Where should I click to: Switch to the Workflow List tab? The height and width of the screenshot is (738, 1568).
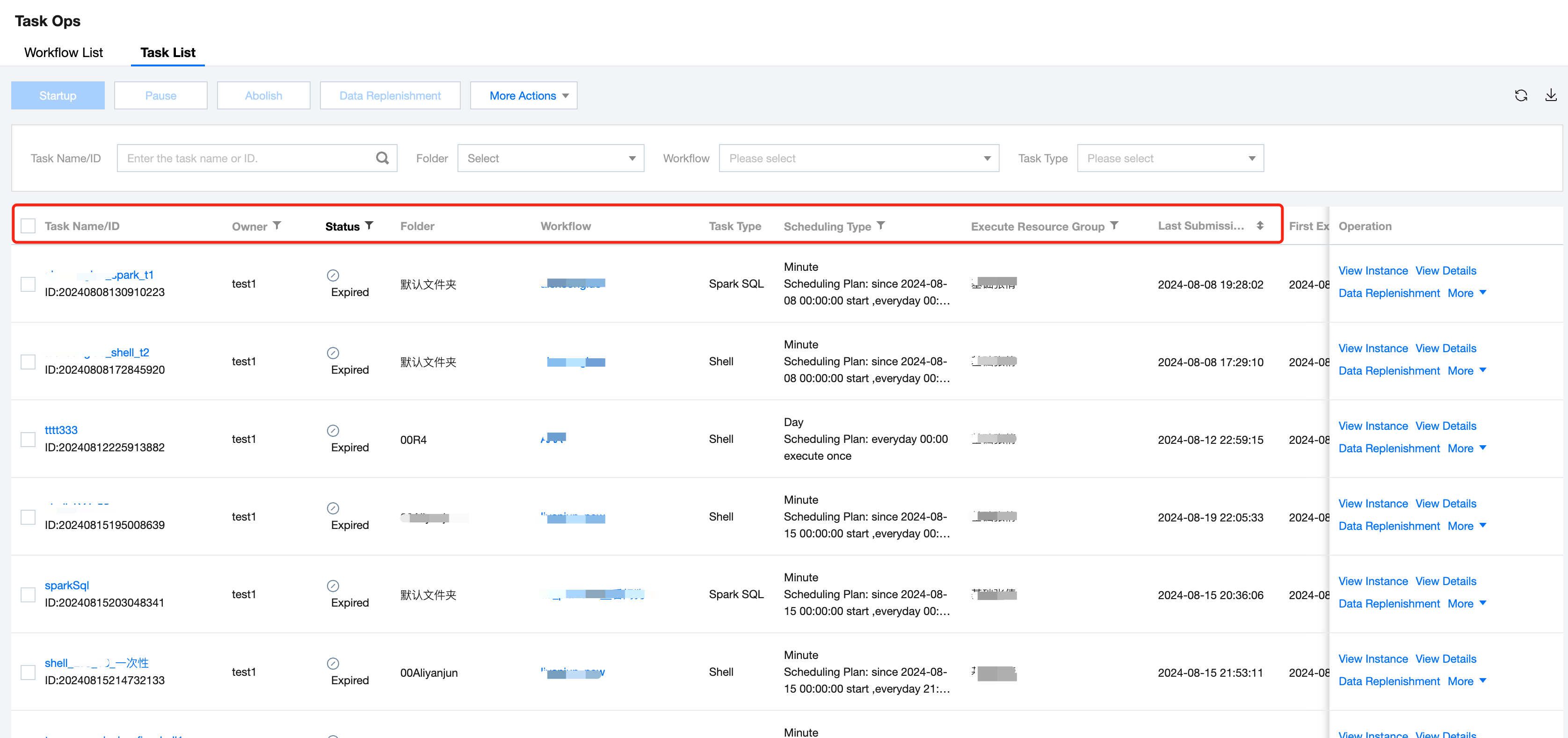click(63, 52)
